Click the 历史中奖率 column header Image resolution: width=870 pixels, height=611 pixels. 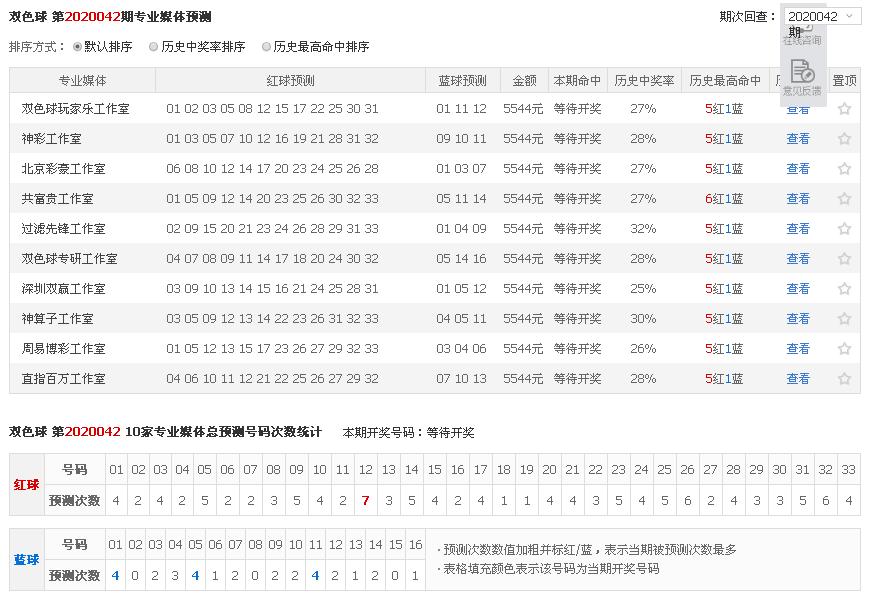click(643, 81)
